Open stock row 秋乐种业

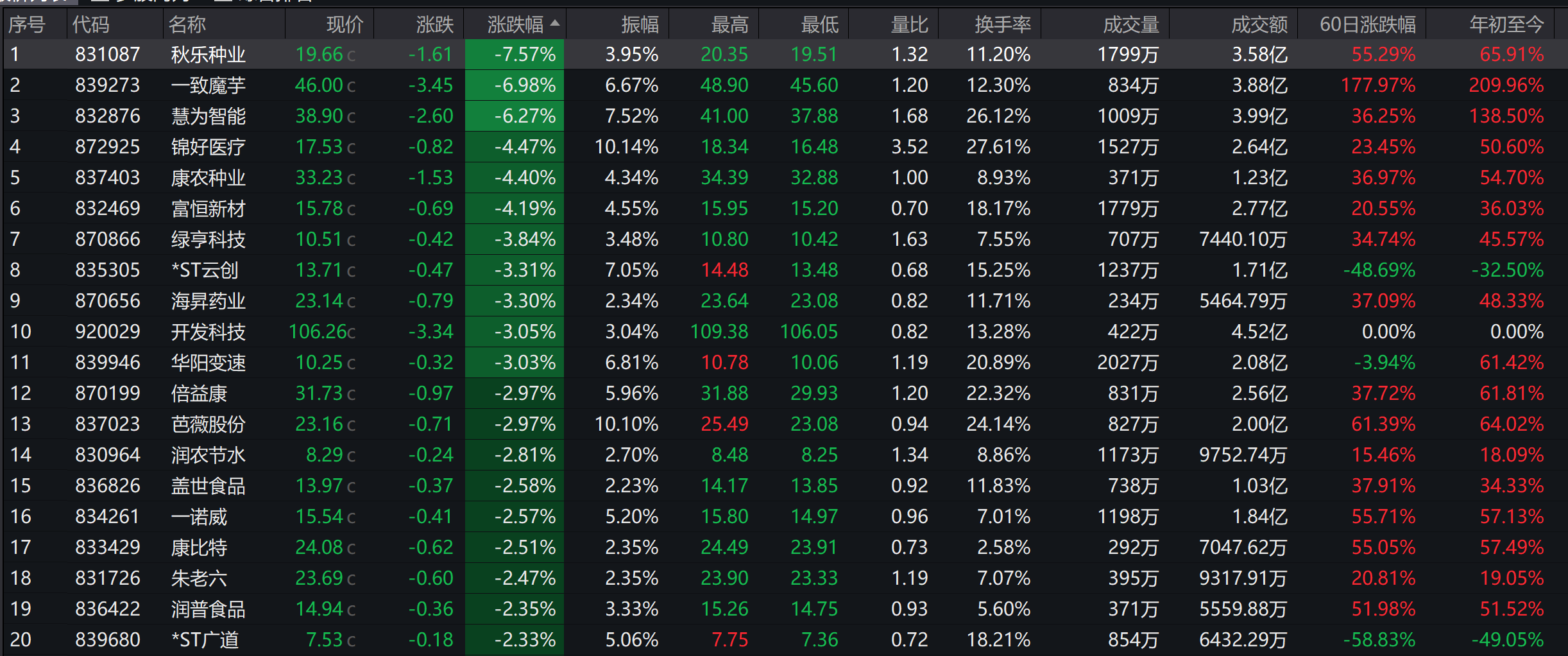coord(784,55)
